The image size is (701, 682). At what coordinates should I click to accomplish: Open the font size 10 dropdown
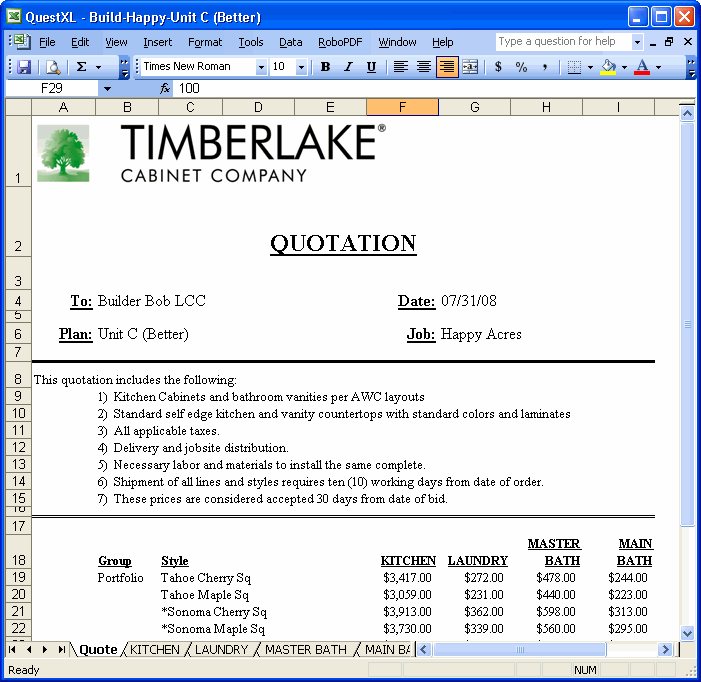click(x=301, y=67)
